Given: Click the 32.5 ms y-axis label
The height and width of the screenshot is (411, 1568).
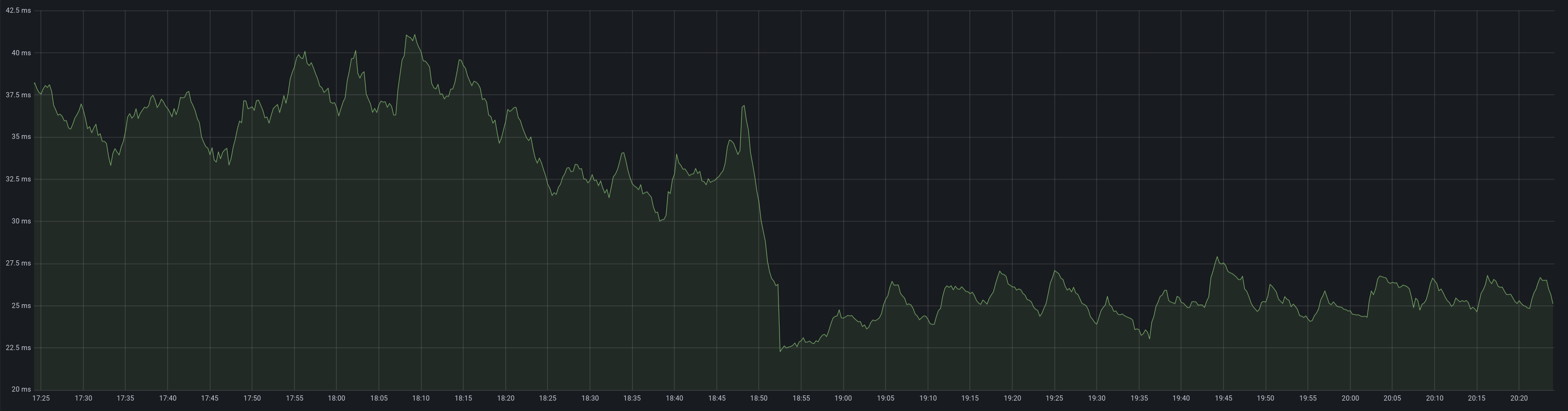Looking at the screenshot, I should point(18,179).
